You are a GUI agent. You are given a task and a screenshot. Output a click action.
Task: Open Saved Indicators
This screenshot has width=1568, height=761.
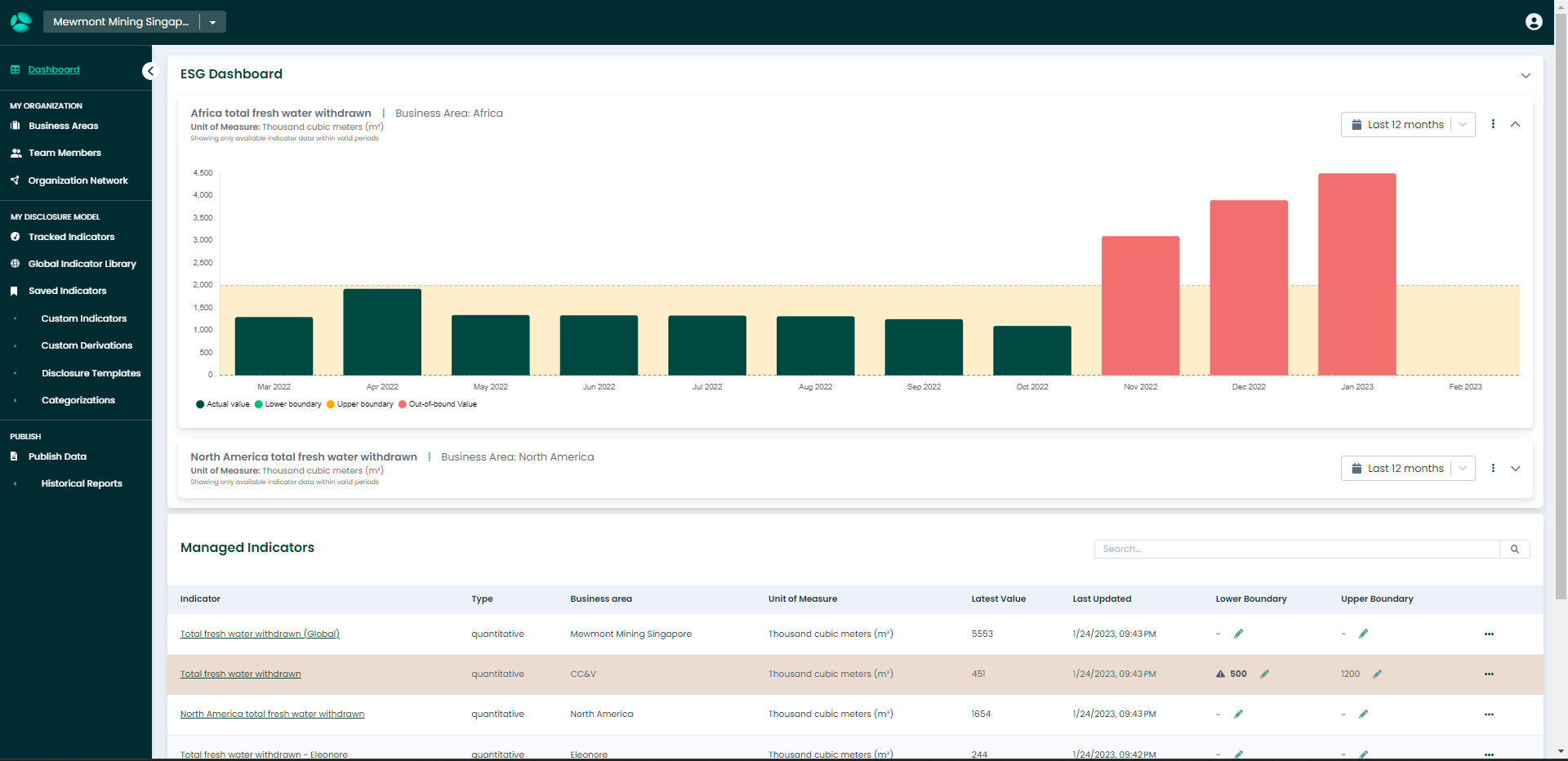click(67, 290)
